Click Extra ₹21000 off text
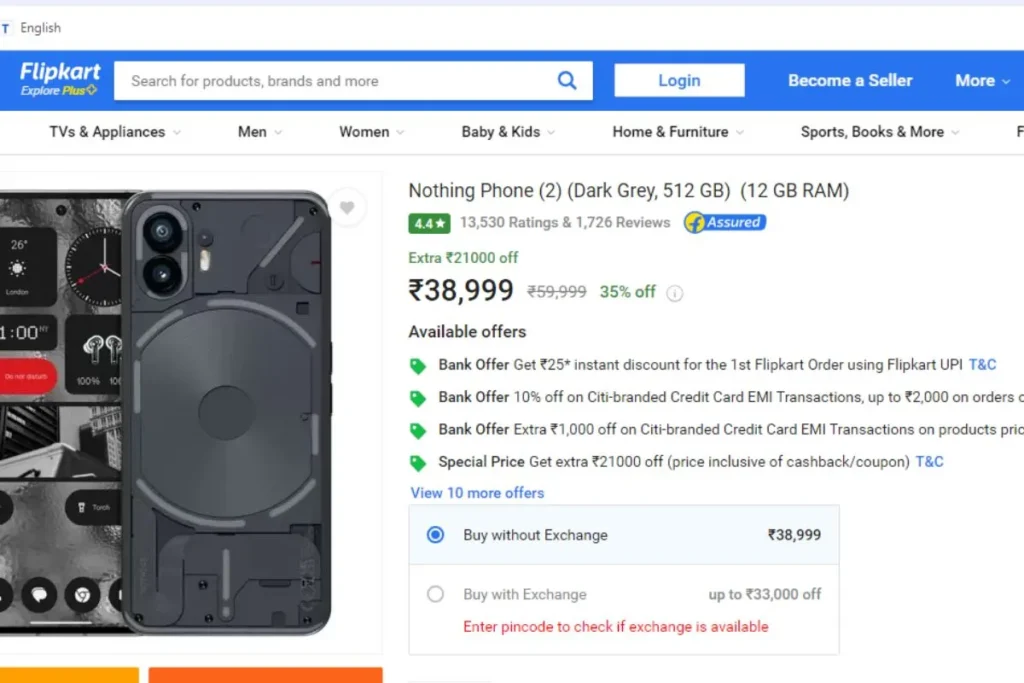This screenshot has width=1024, height=683. [463, 258]
